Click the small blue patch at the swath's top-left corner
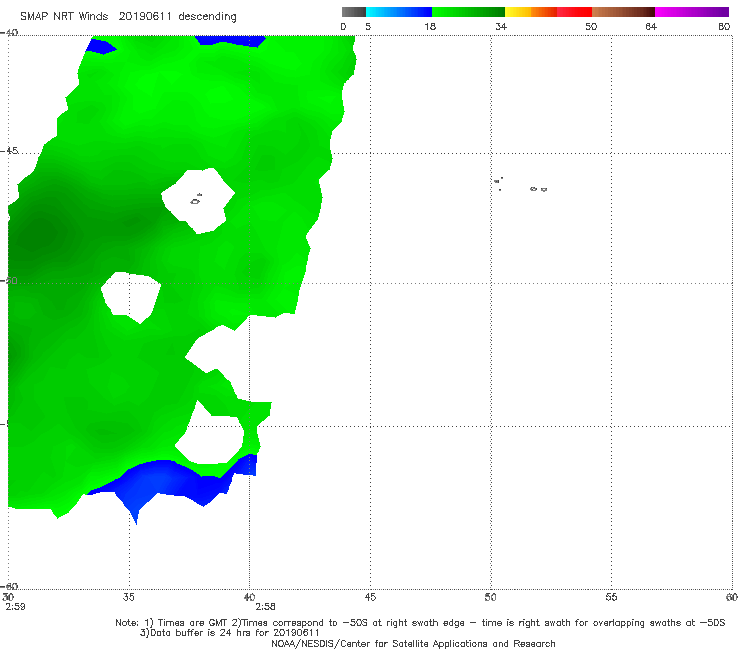This screenshot has width=740, height=650. click(x=101, y=46)
